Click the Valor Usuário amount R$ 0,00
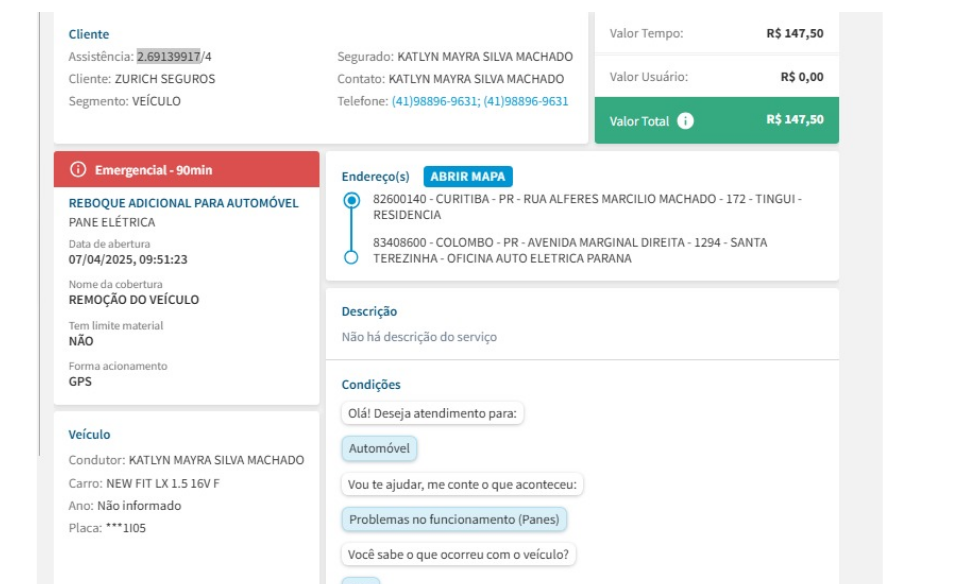The height and width of the screenshot is (584, 977). (802, 77)
